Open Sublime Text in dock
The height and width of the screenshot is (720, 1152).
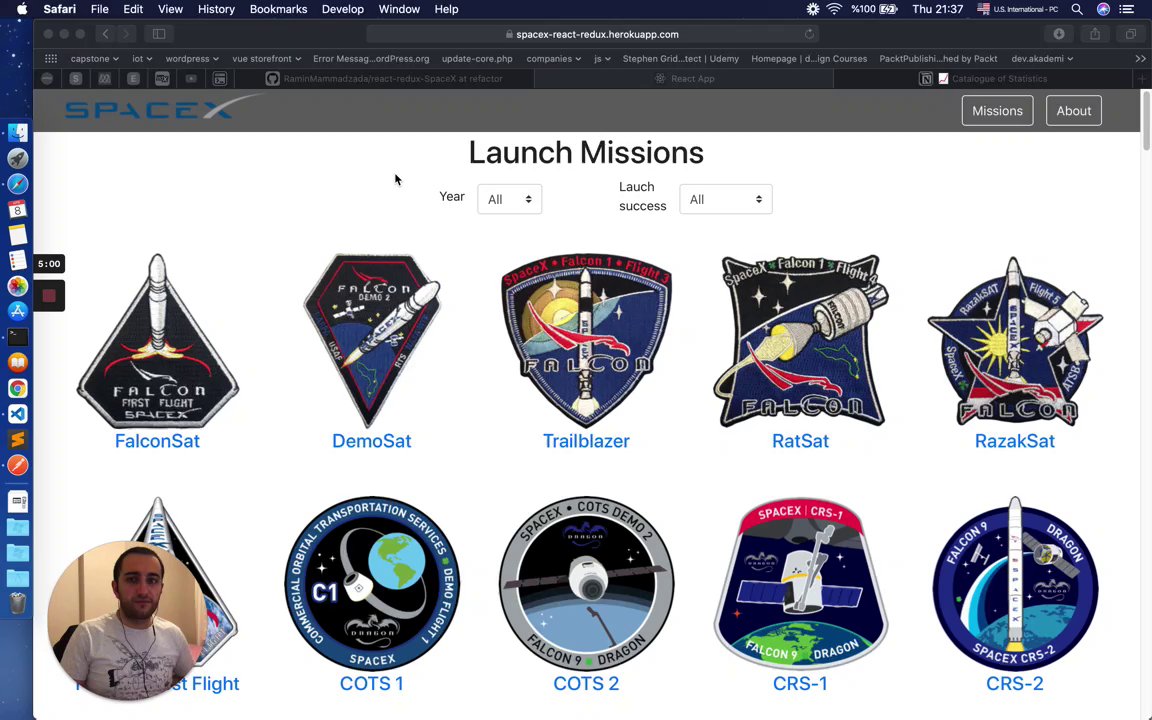pyautogui.click(x=18, y=439)
